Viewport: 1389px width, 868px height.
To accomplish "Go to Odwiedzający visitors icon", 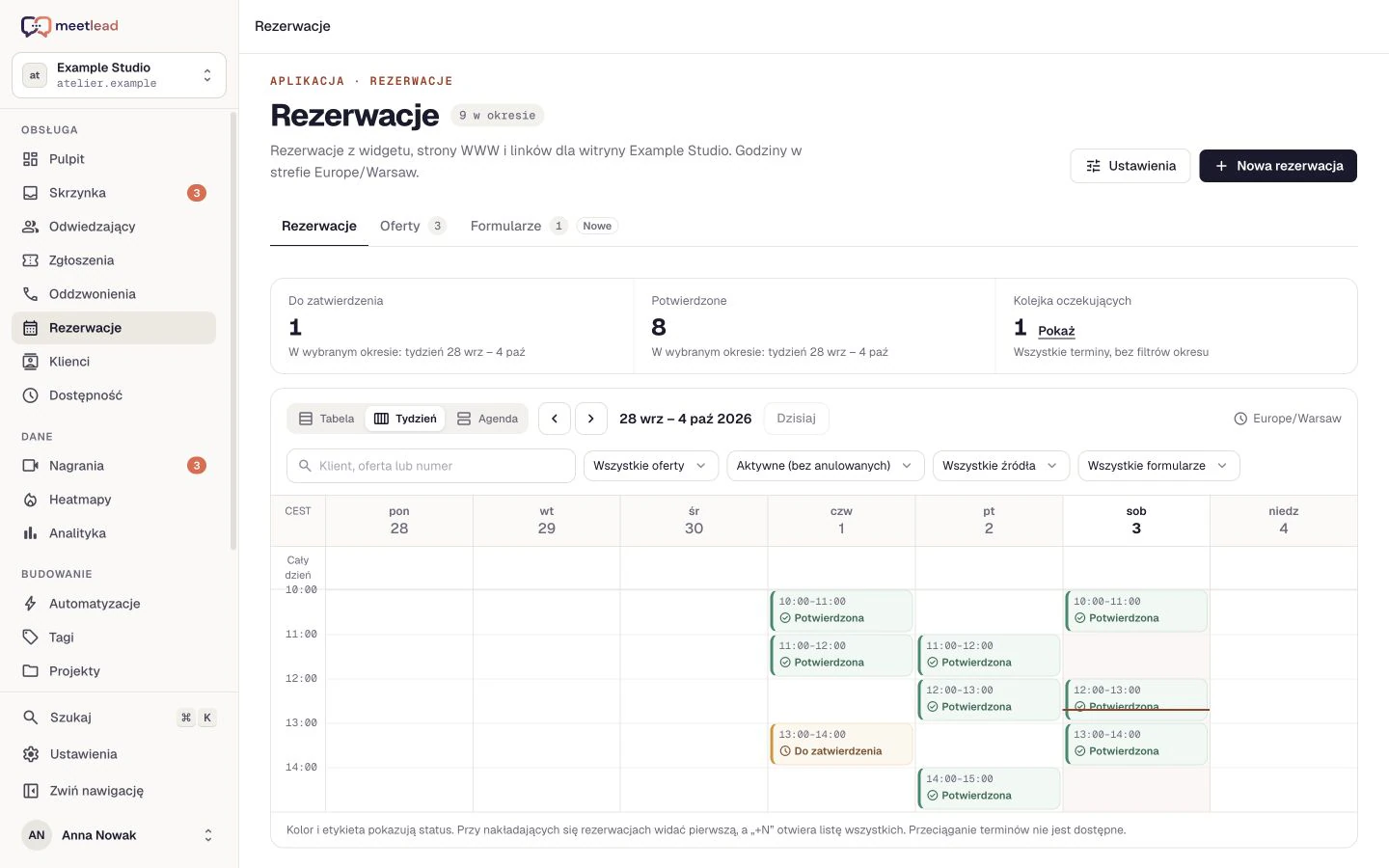I will click(x=31, y=227).
